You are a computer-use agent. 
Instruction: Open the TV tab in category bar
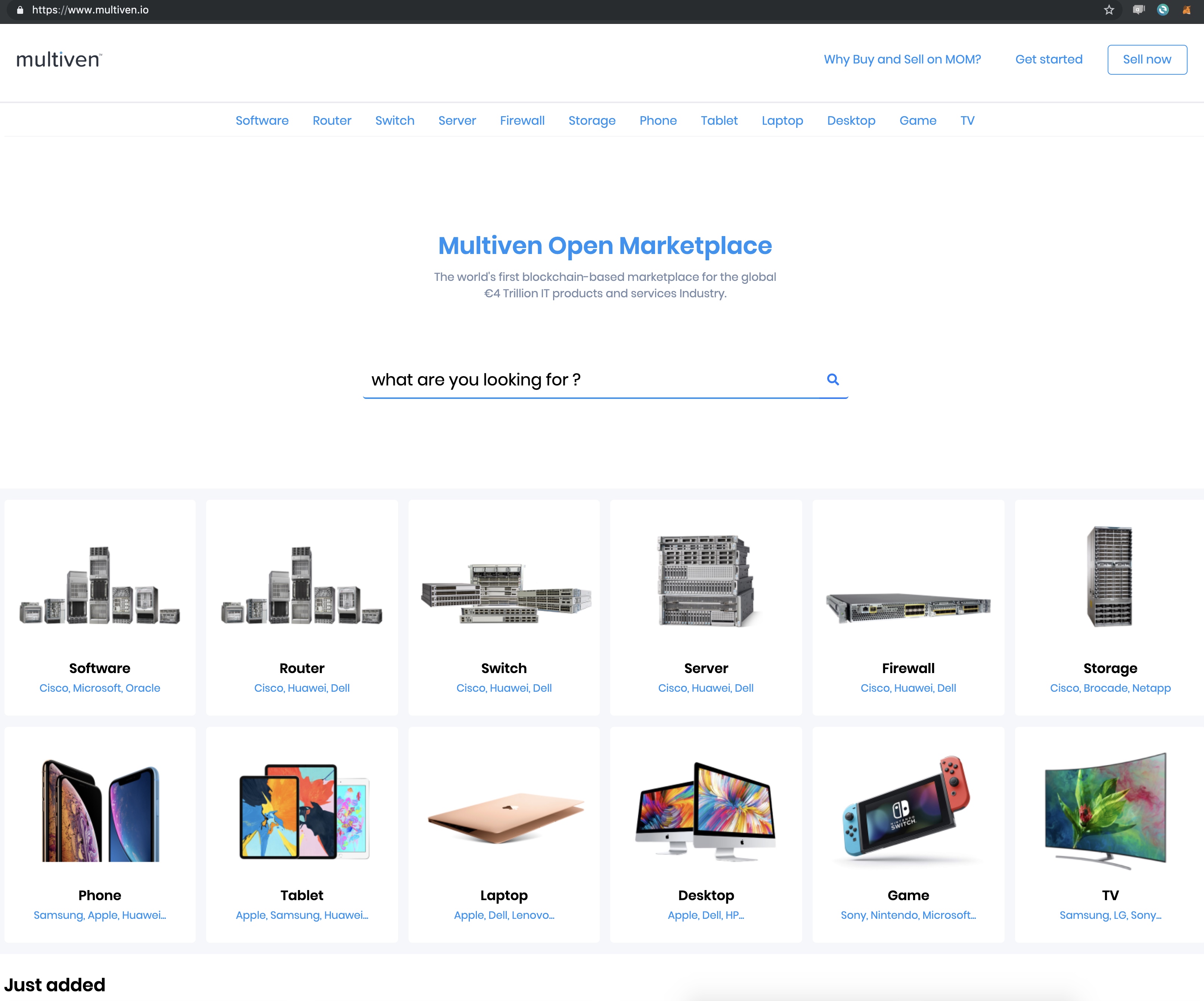tap(967, 120)
